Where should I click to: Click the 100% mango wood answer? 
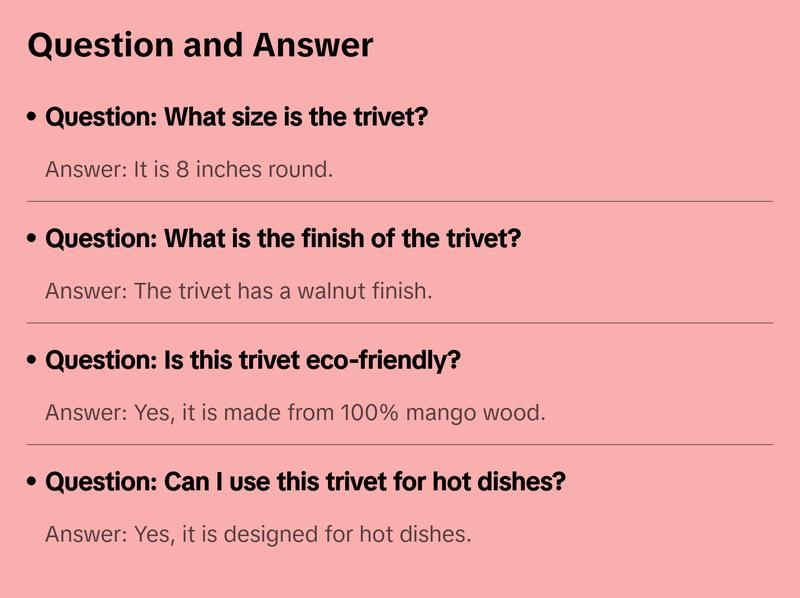295,412
